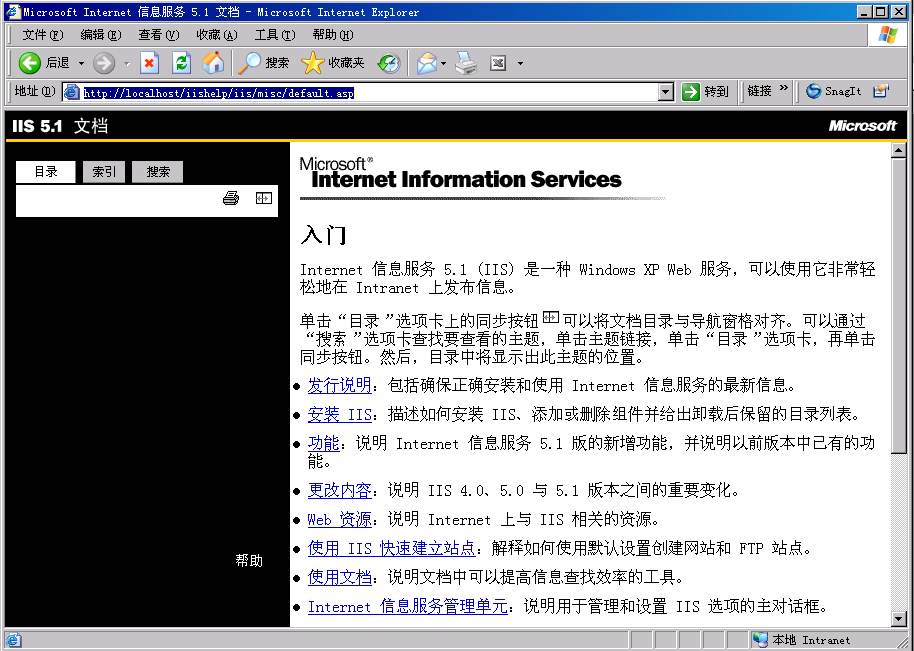This screenshot has height=651, width=914.
Task: Open the 功能 link
Action: (x=324, y=444)
